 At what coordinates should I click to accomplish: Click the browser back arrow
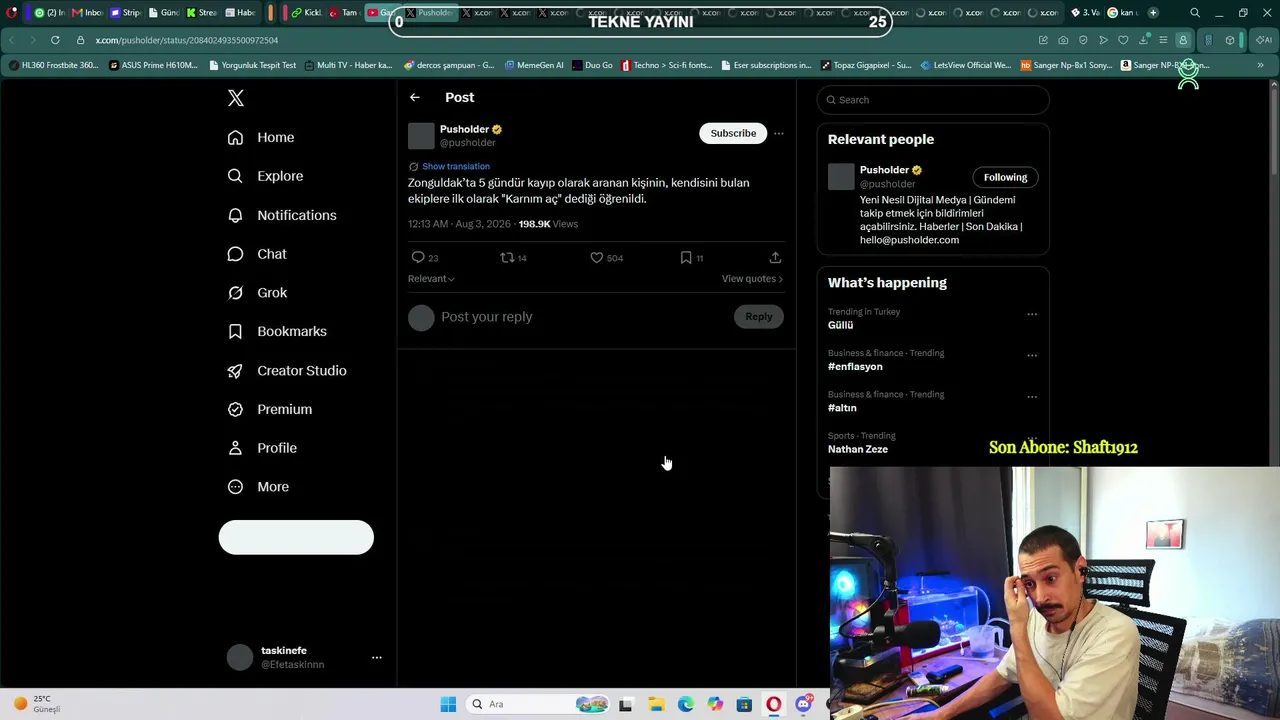tap(11, 40)
